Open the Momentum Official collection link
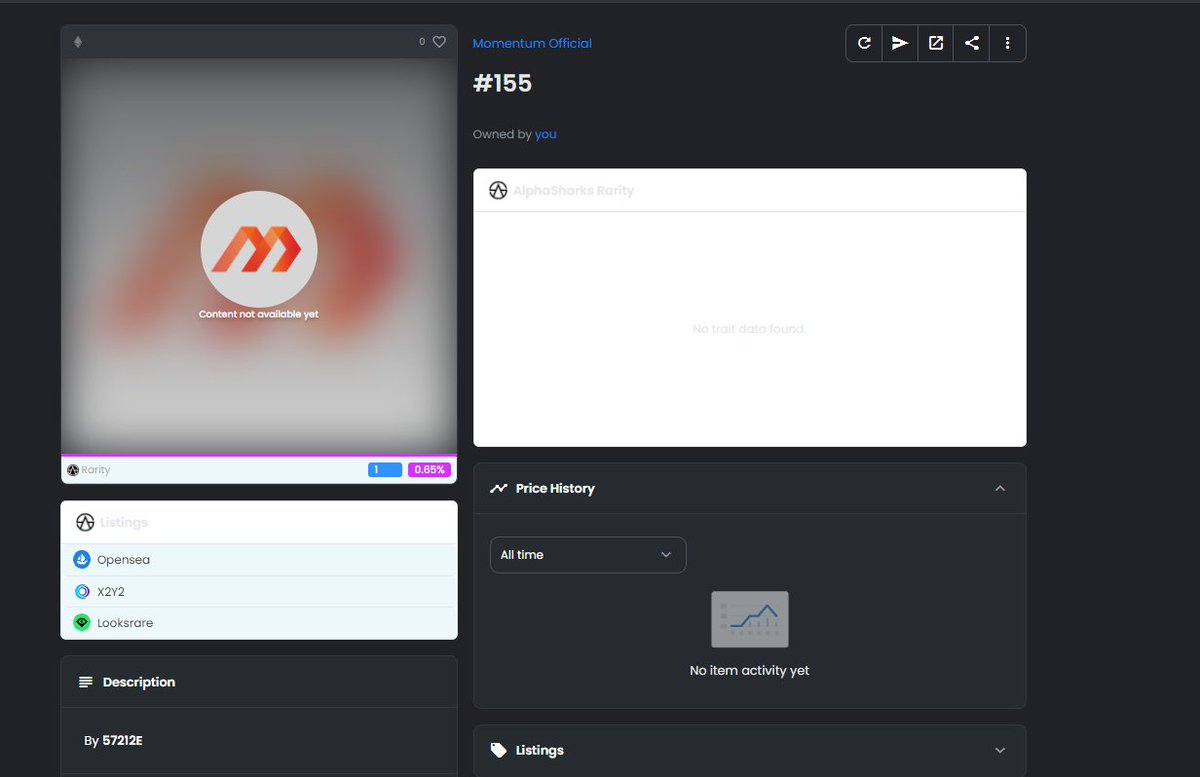The width and height of the screenshot is (1200, 777). [532, 43]
